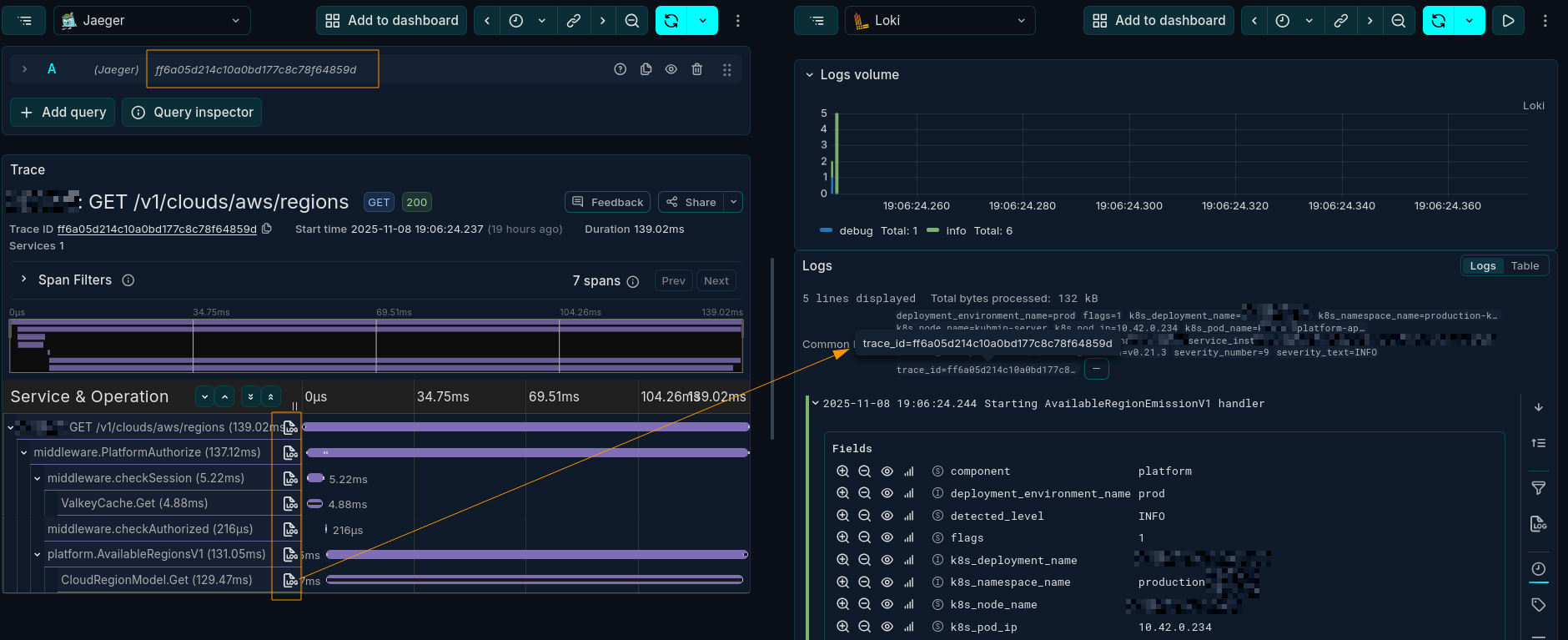Select the ValkeyCache.Get span bar

point(314,503)
